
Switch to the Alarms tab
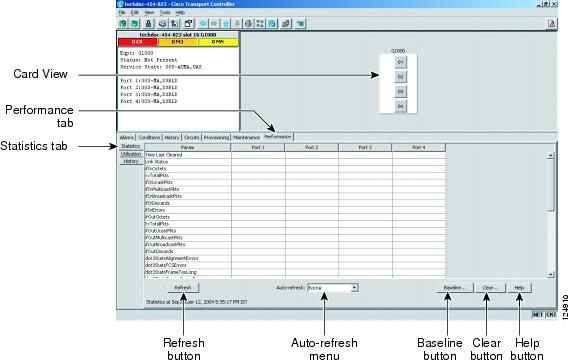[x=127, y=138]
